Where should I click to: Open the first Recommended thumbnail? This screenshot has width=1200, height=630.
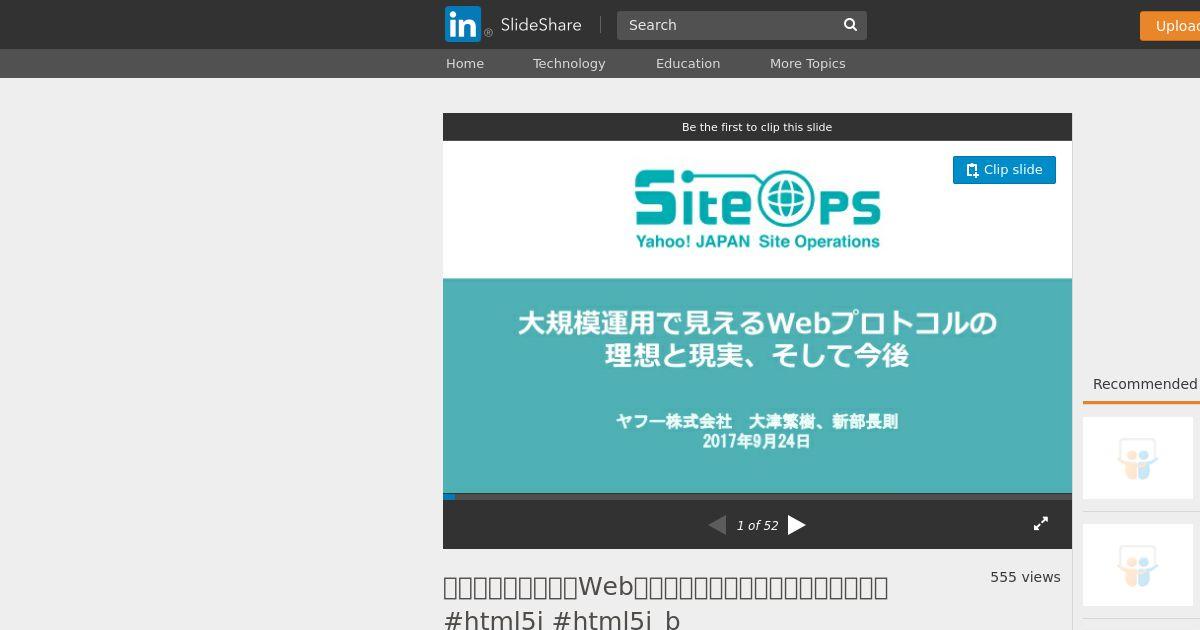(x=1138, y=458)
